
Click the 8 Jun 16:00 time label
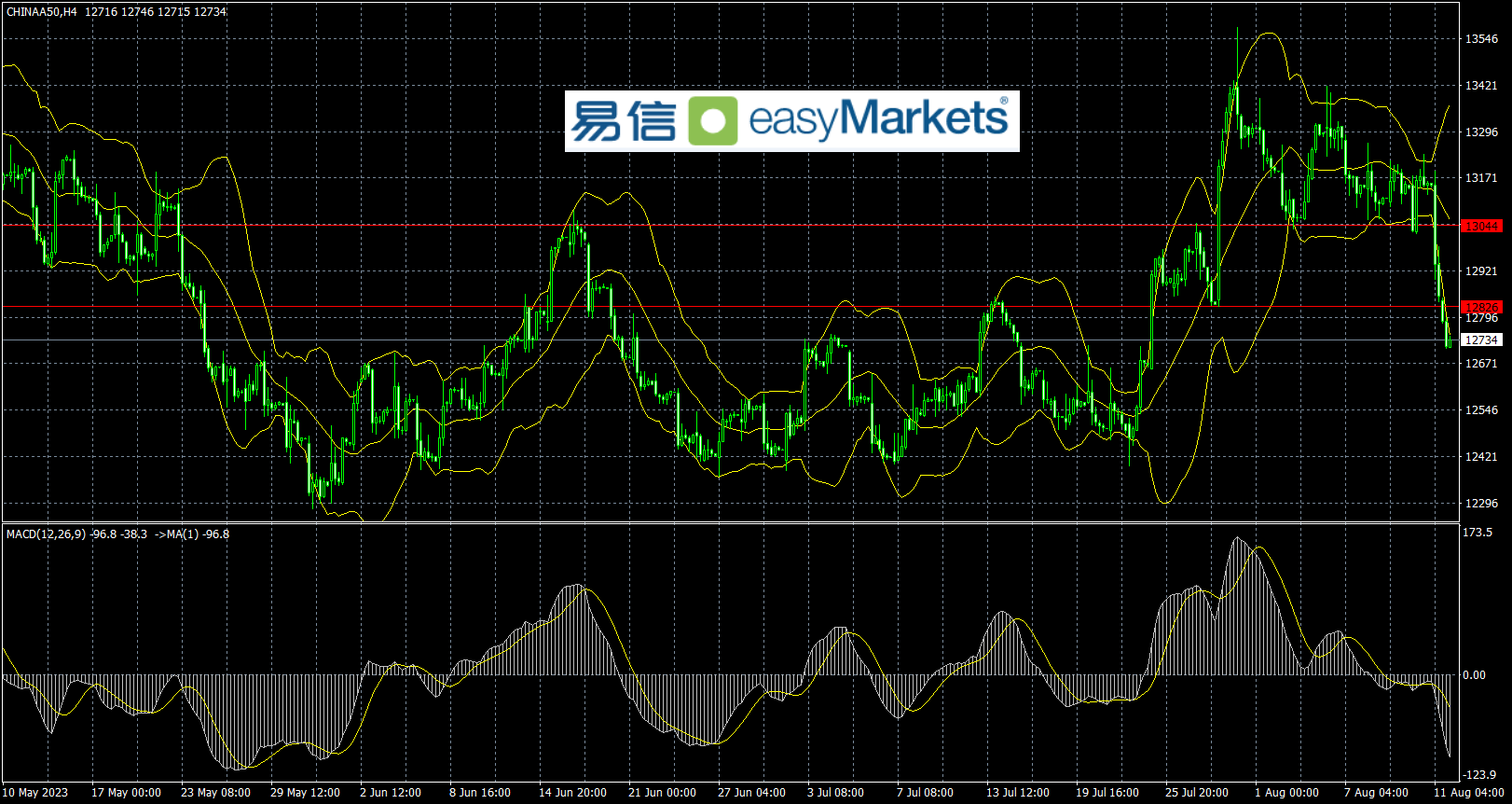click(x=480, y=793)
